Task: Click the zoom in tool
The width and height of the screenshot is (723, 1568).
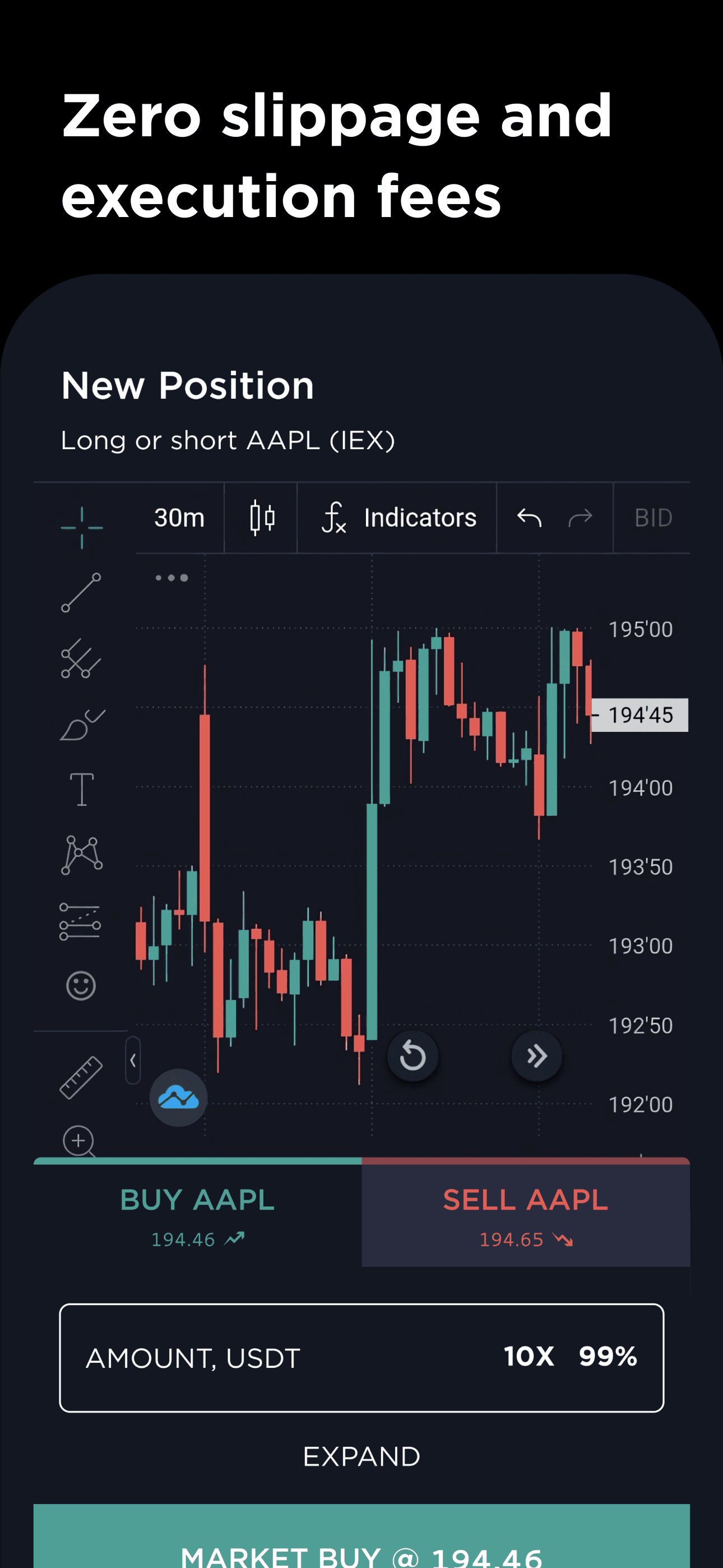Action: pos(79,1141)
